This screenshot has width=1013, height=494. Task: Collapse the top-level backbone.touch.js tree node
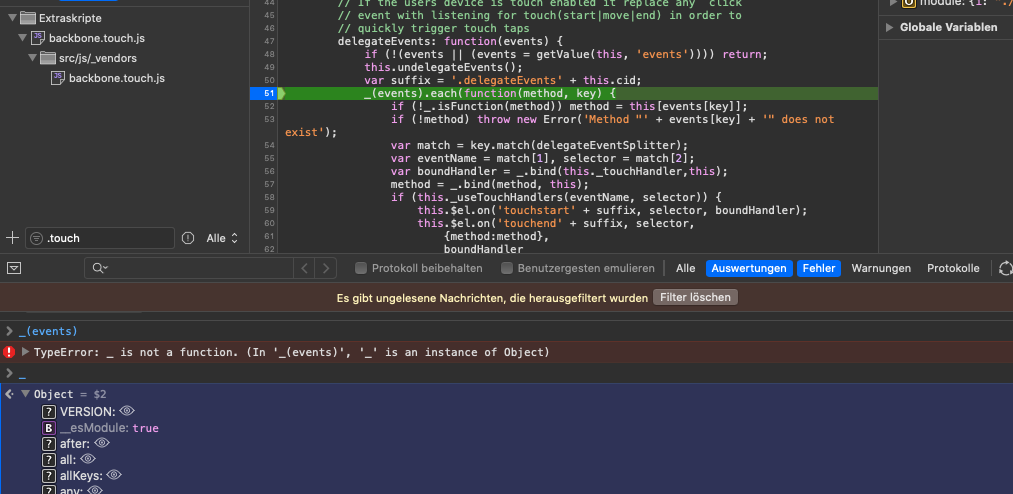[23, 38]
